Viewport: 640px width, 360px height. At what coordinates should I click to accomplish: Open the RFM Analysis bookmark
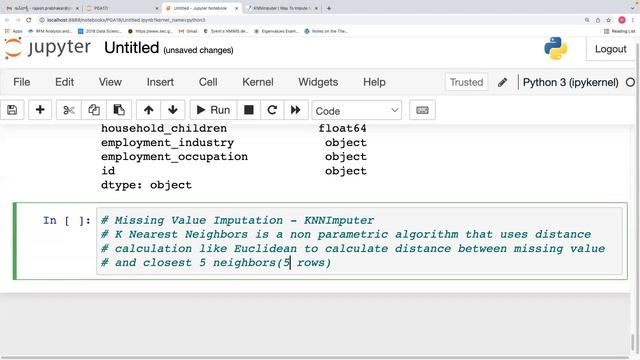pos(50,31)
